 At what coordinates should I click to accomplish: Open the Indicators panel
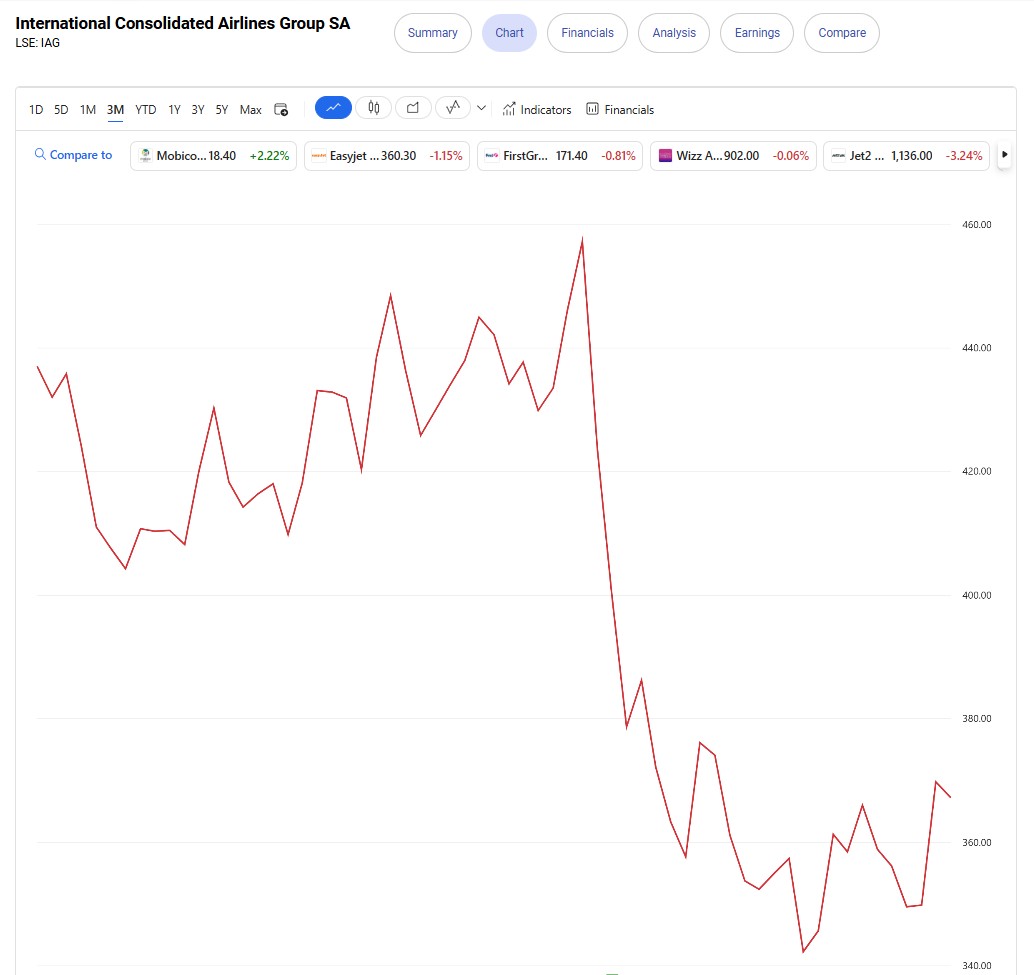tap(537, 110)
